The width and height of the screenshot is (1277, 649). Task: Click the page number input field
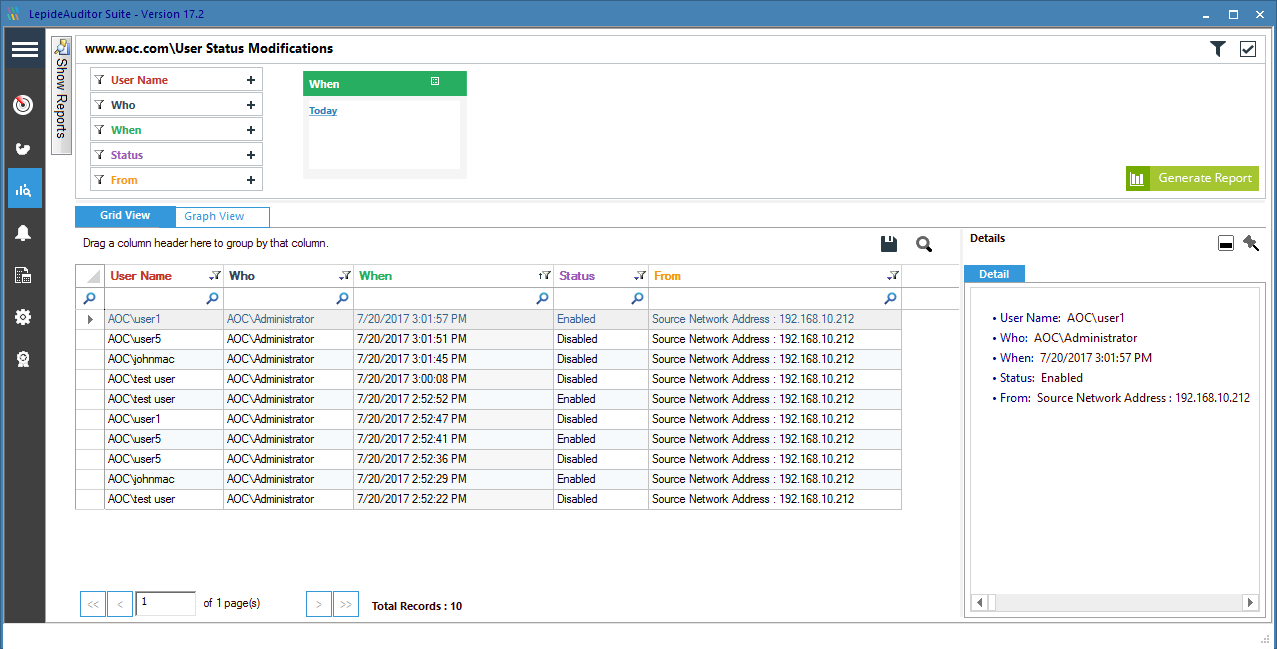pyautogui.click(x=166, y=603)
